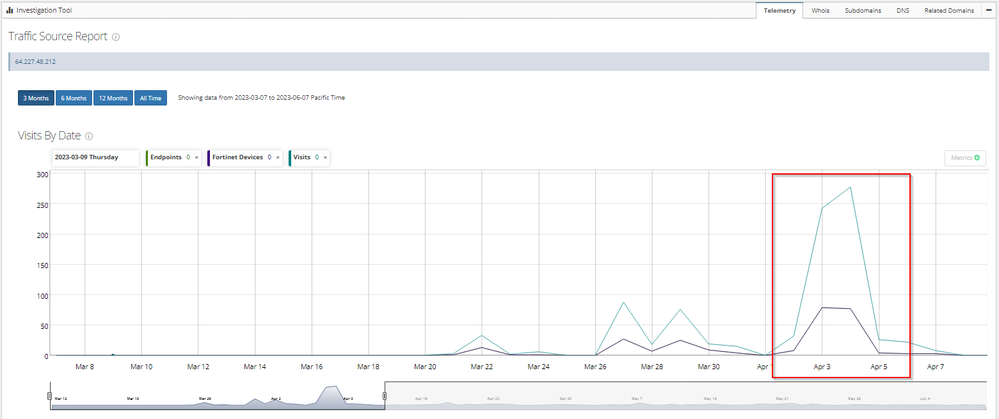
Task: Open the Metrics add dropdown
Action: [x=966, y=158]
